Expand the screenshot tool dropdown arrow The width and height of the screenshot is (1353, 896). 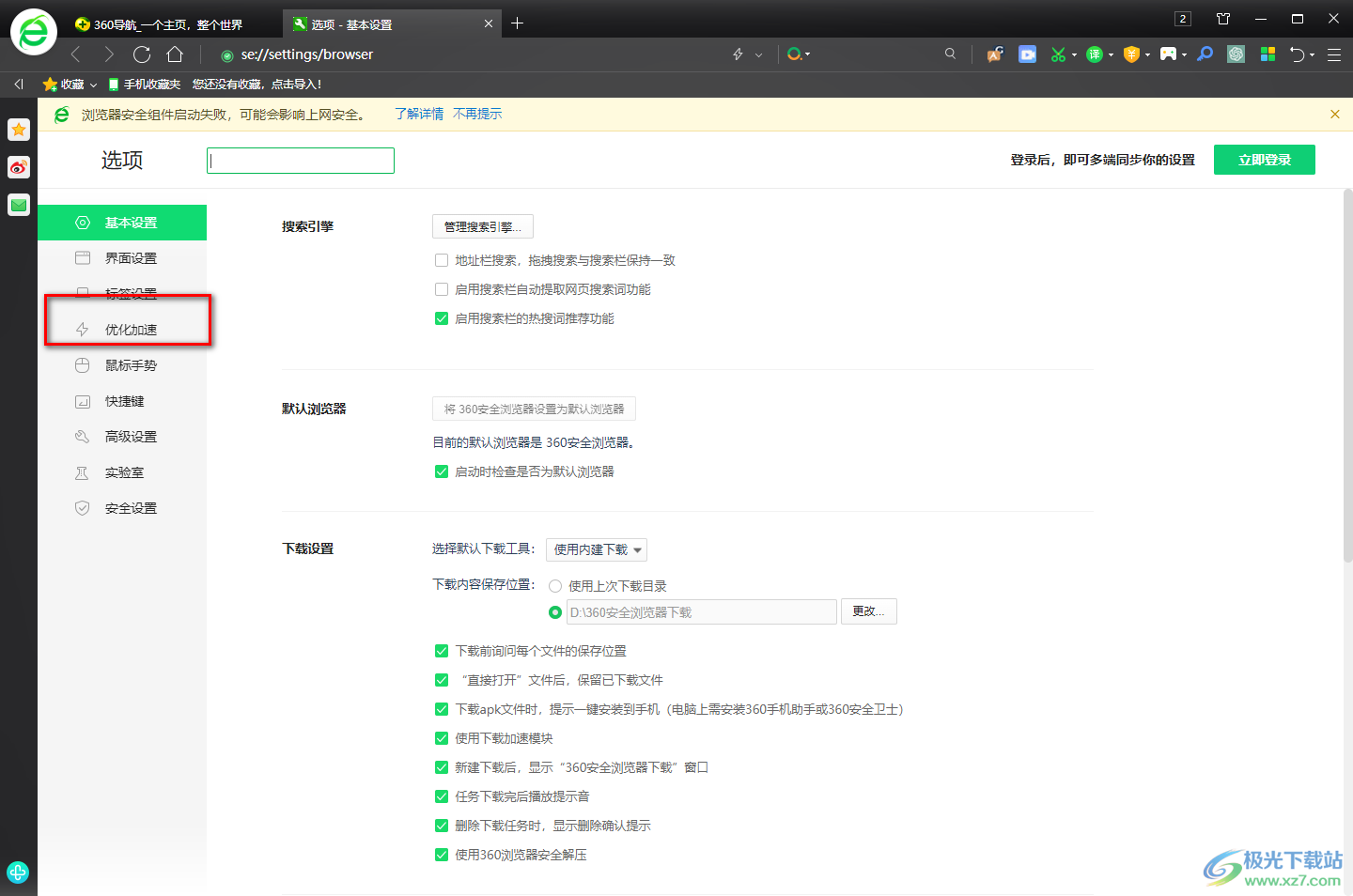click(x=1074, y=55)
